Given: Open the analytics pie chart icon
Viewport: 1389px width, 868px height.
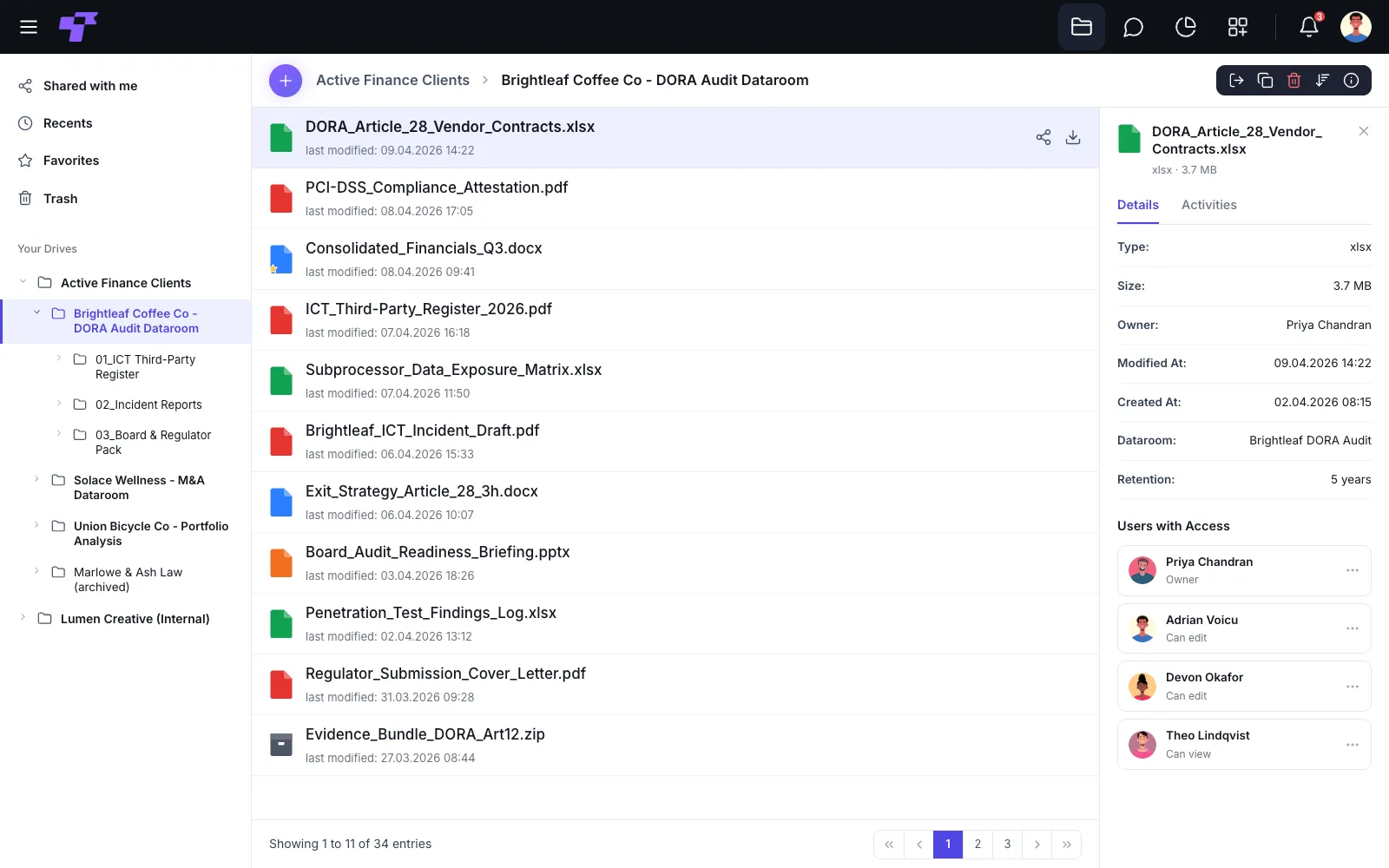Looking at the screenshot, I should 1185,28.
